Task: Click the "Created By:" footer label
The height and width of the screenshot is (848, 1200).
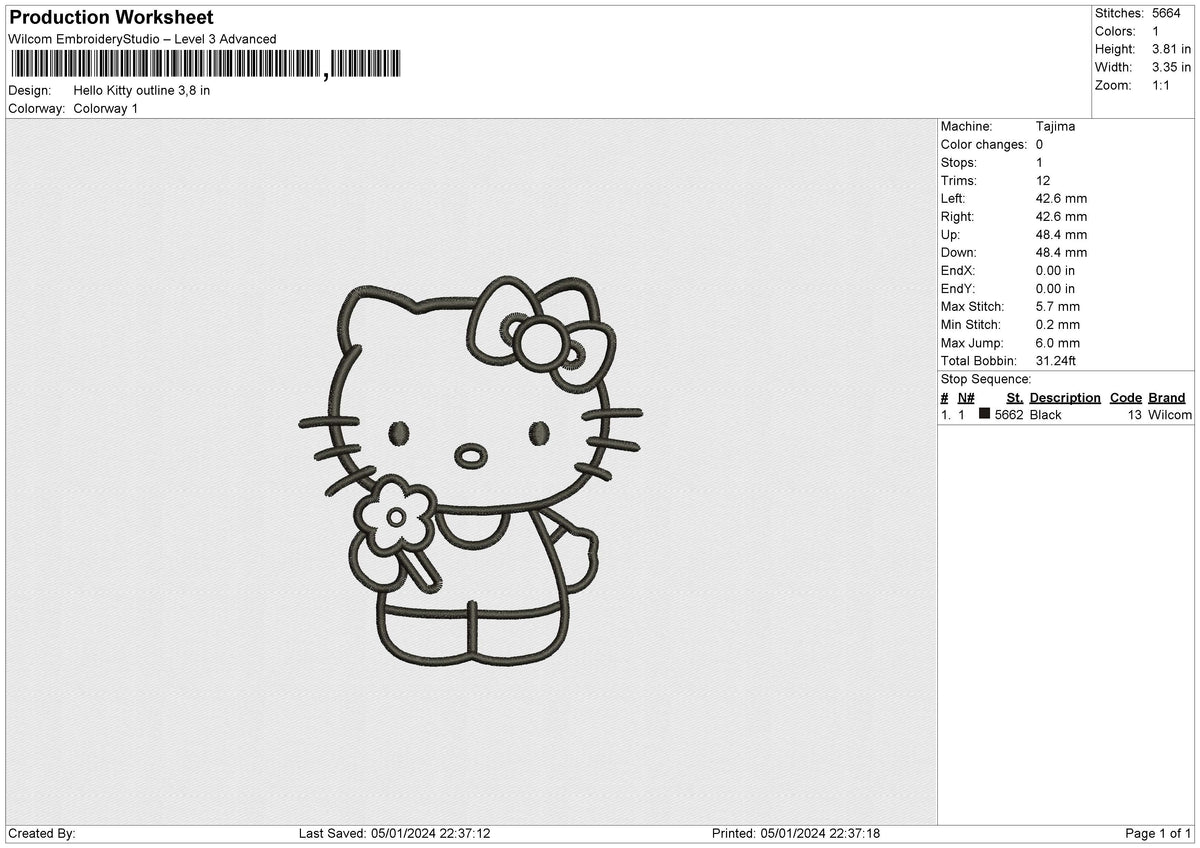Action: click(42, 833)
